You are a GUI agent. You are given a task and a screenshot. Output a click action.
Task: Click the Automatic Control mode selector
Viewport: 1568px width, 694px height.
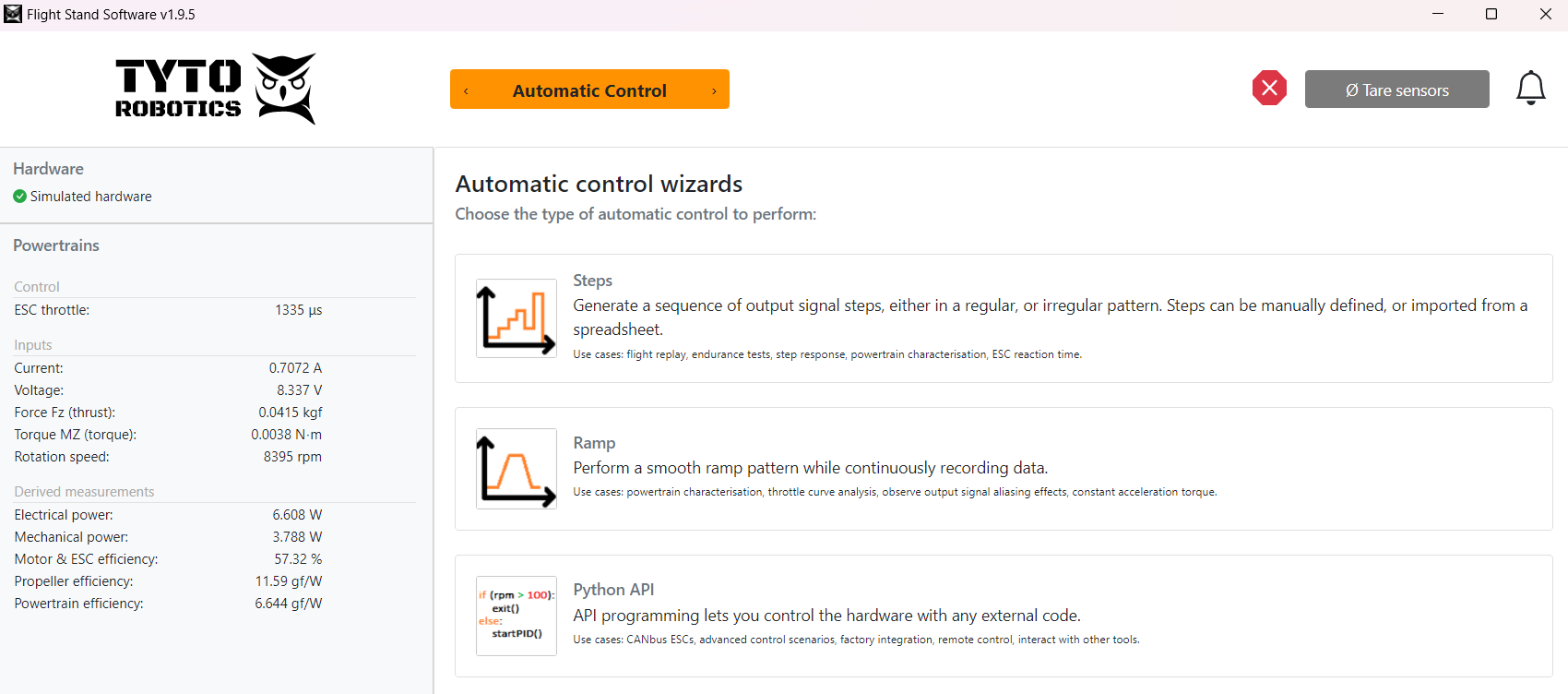click(x=589, y=90)
